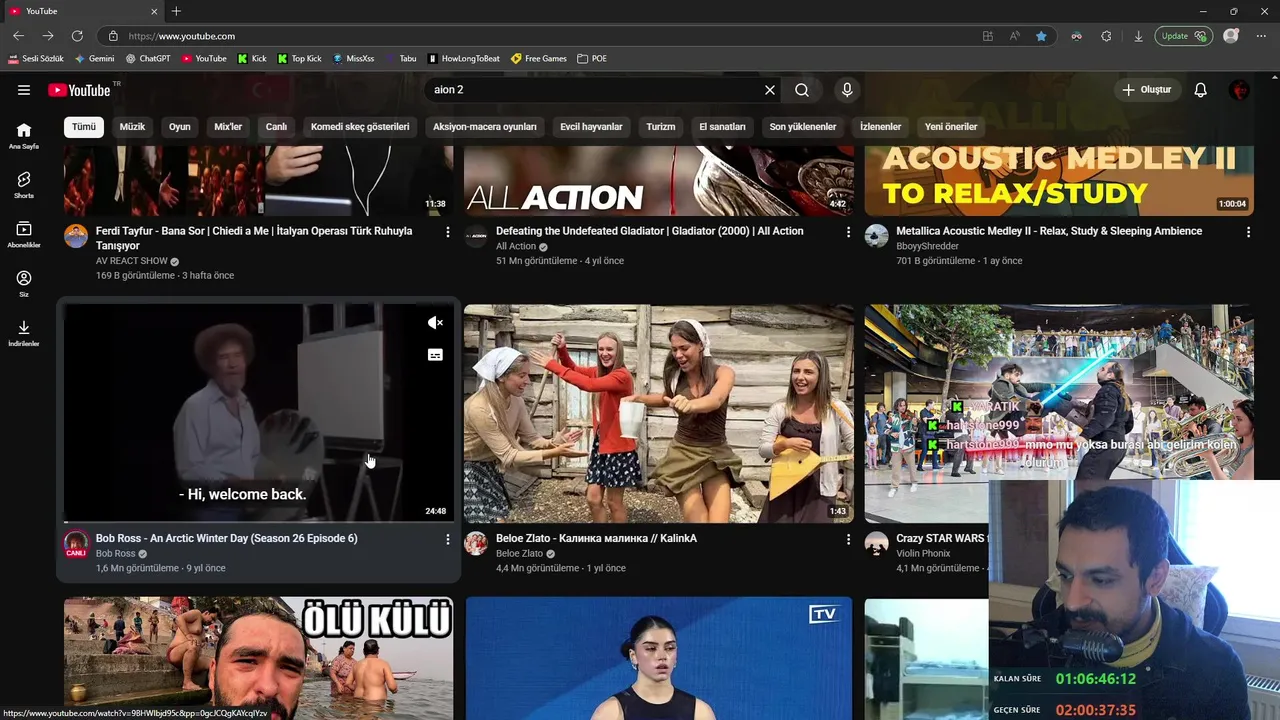Open the Kick bookmark

(252, 59)
